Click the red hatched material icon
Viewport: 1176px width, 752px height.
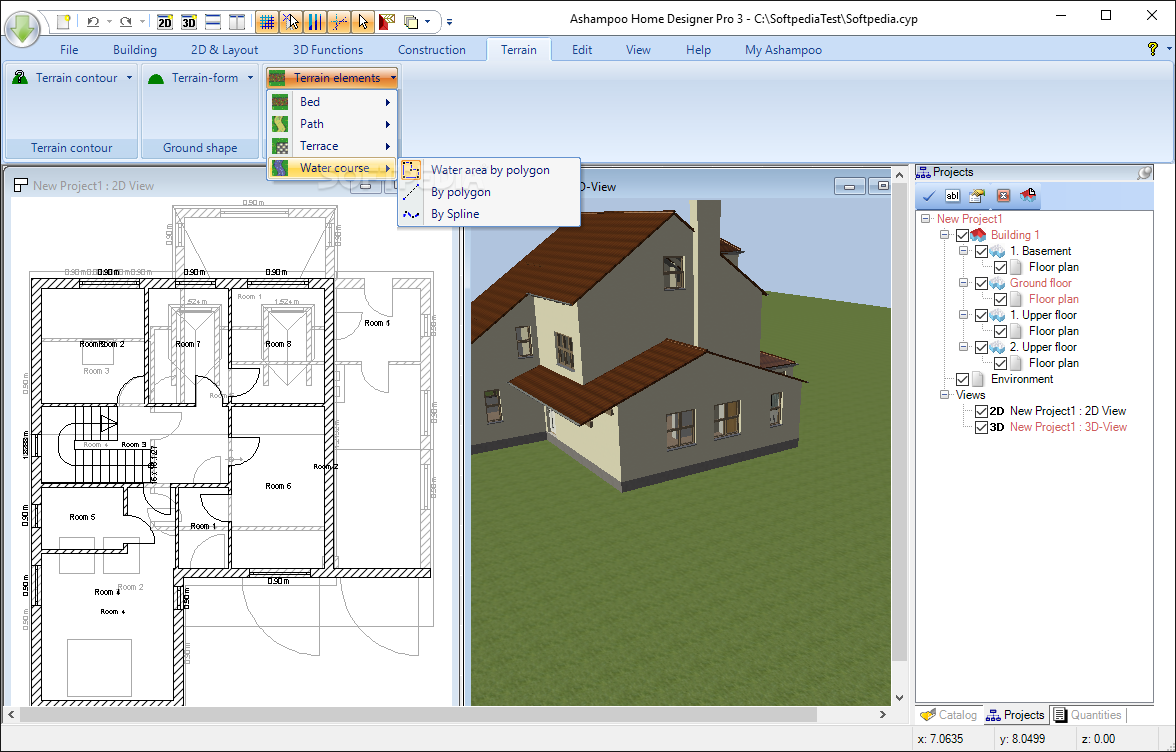click(x=387, y=22)
